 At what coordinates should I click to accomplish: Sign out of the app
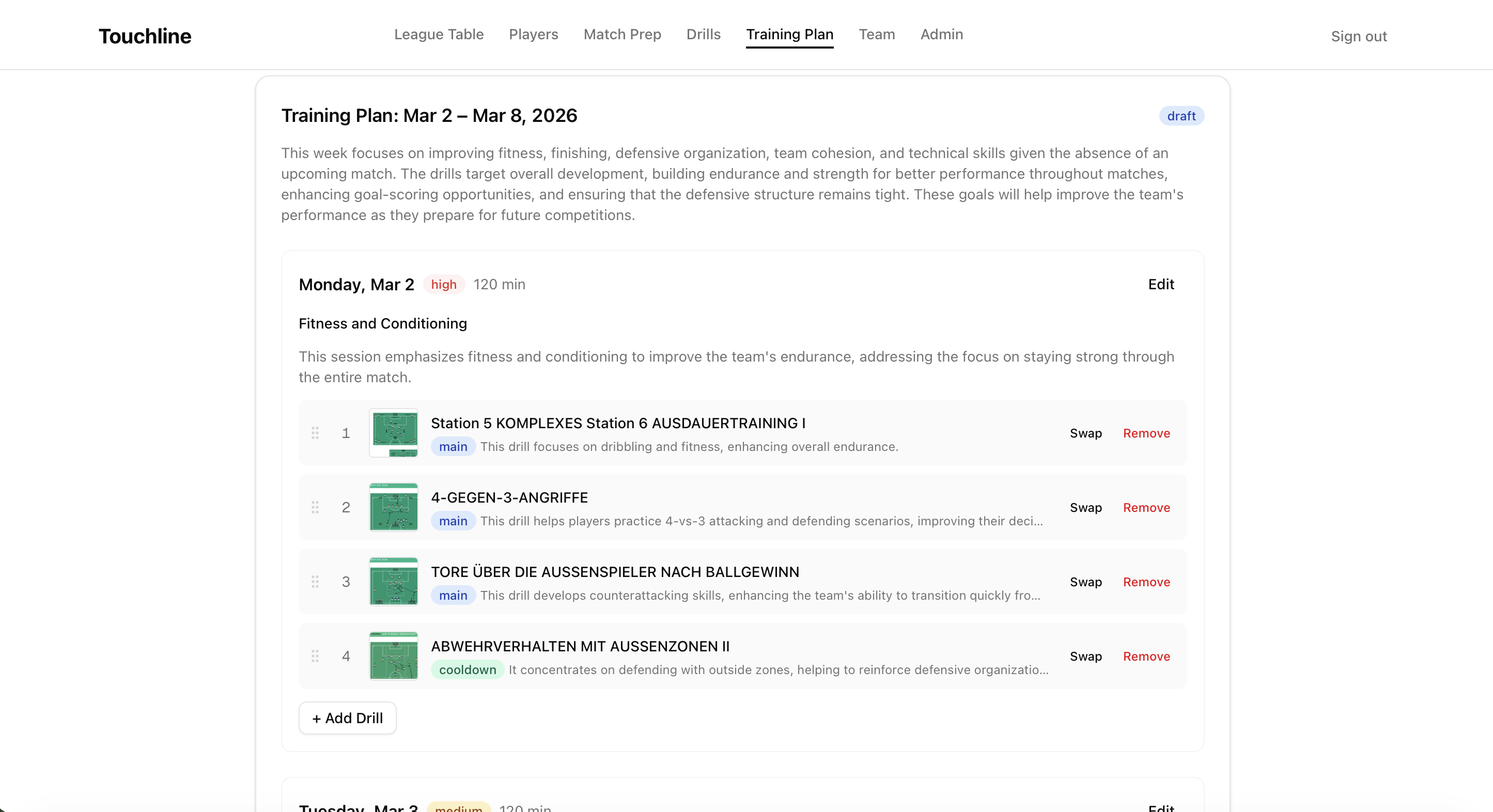point(1358,37)
